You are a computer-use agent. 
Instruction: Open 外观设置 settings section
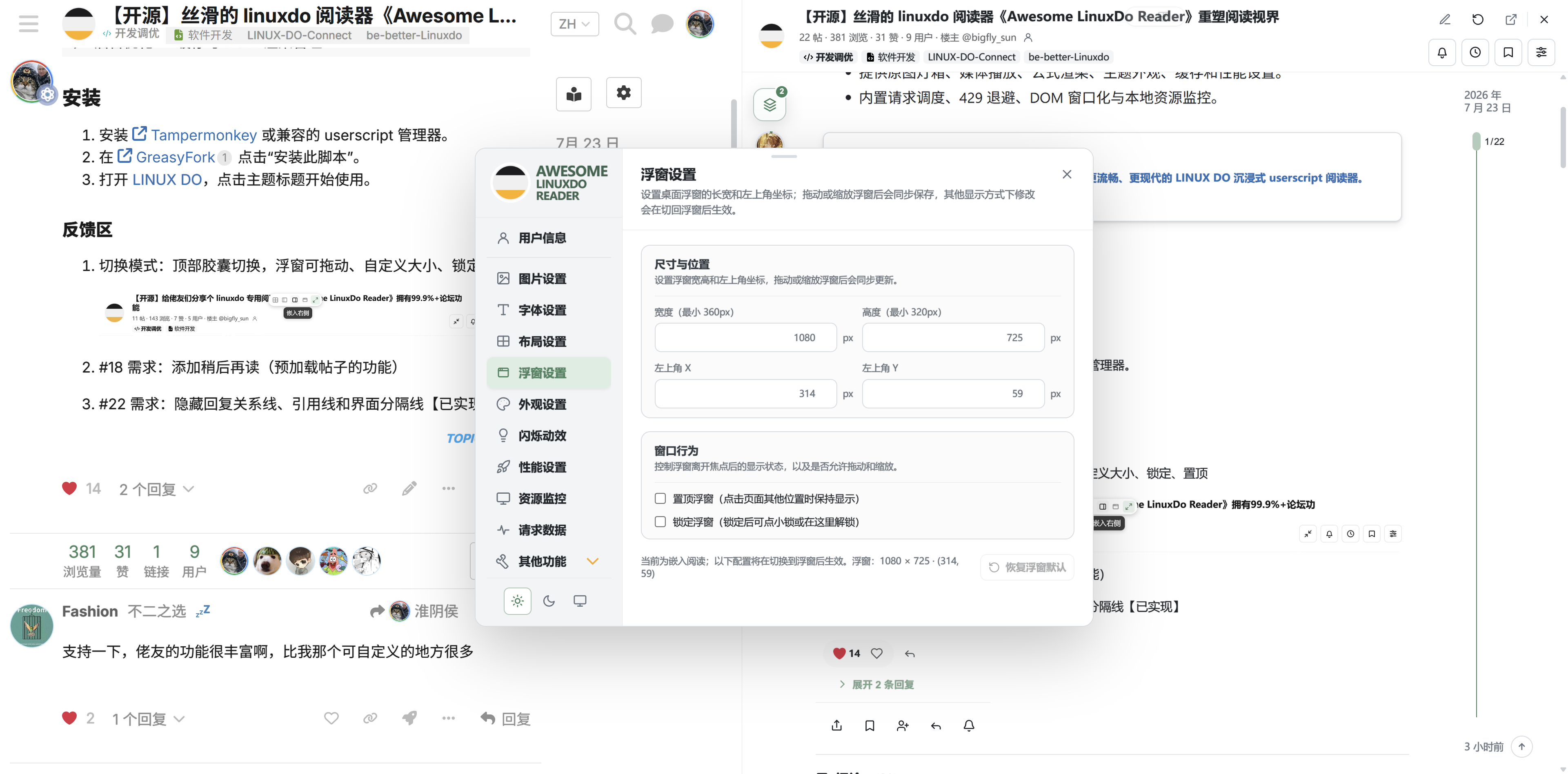[548, 404]
